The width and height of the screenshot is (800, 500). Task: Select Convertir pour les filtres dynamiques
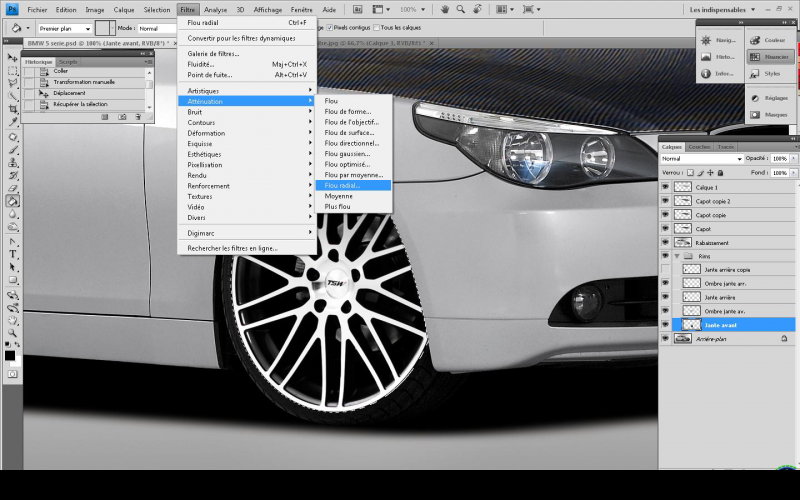tap(247, 38)
